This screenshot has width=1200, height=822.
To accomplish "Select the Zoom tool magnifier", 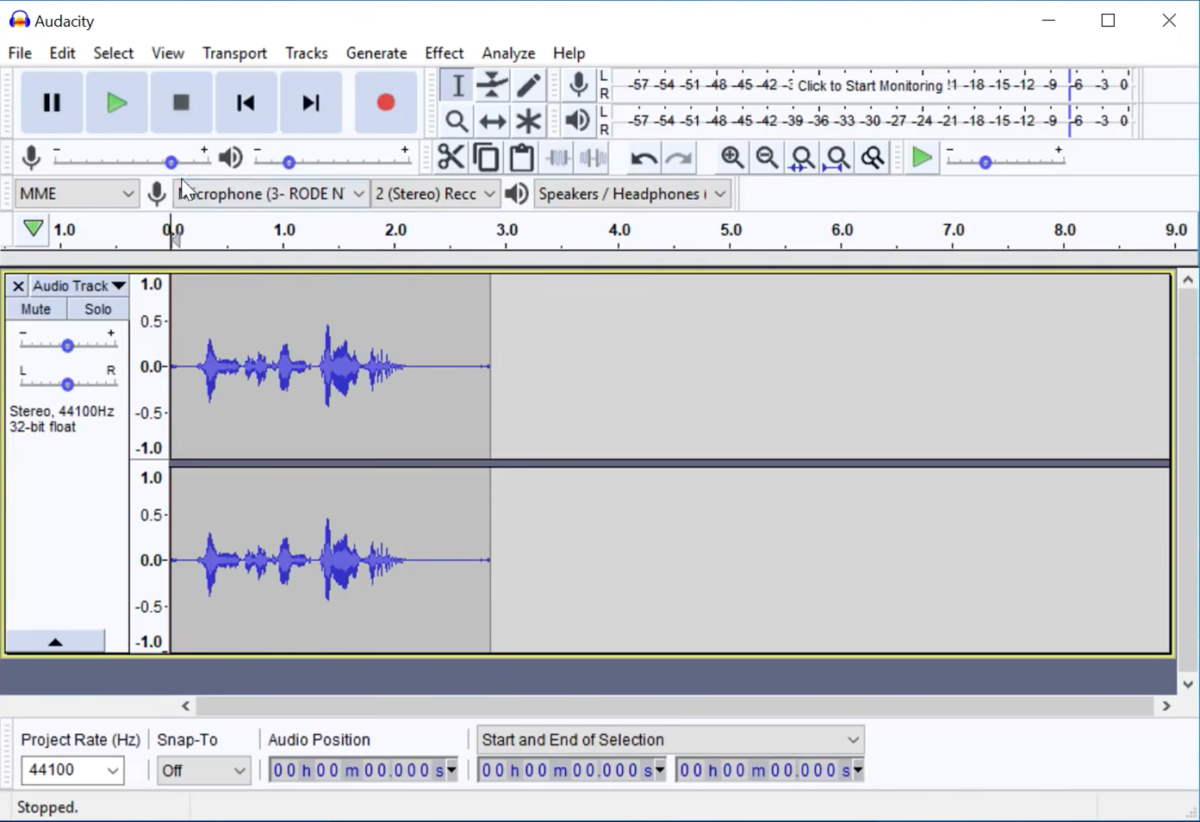I will (x=457, y=122).
